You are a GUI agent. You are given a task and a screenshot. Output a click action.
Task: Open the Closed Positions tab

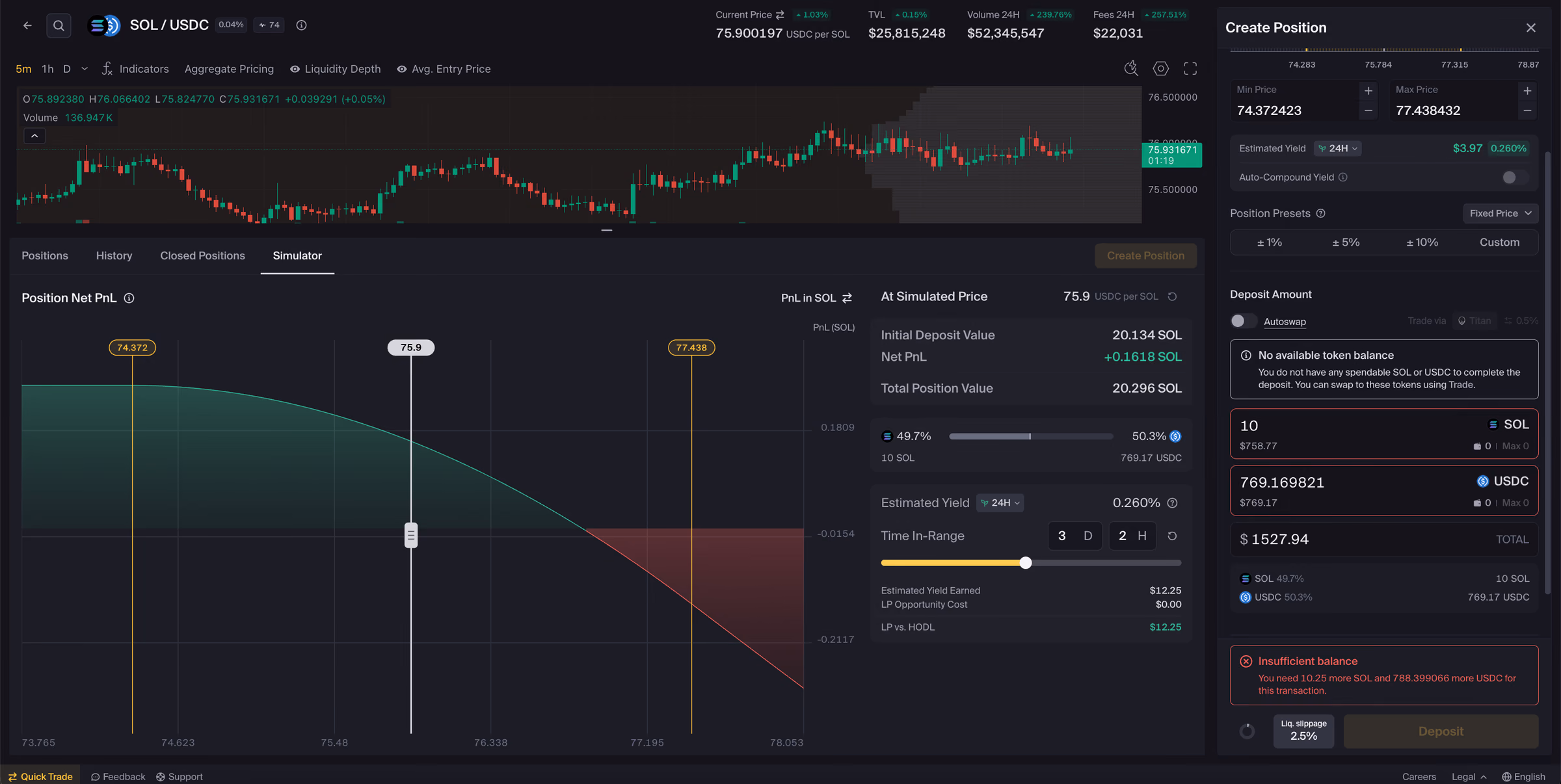[202, 255]
